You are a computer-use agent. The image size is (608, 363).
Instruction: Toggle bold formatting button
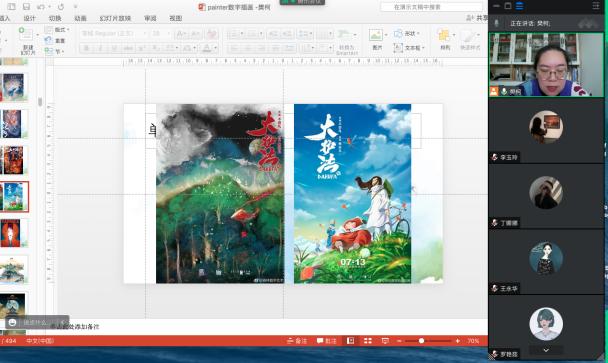[87, 48]
